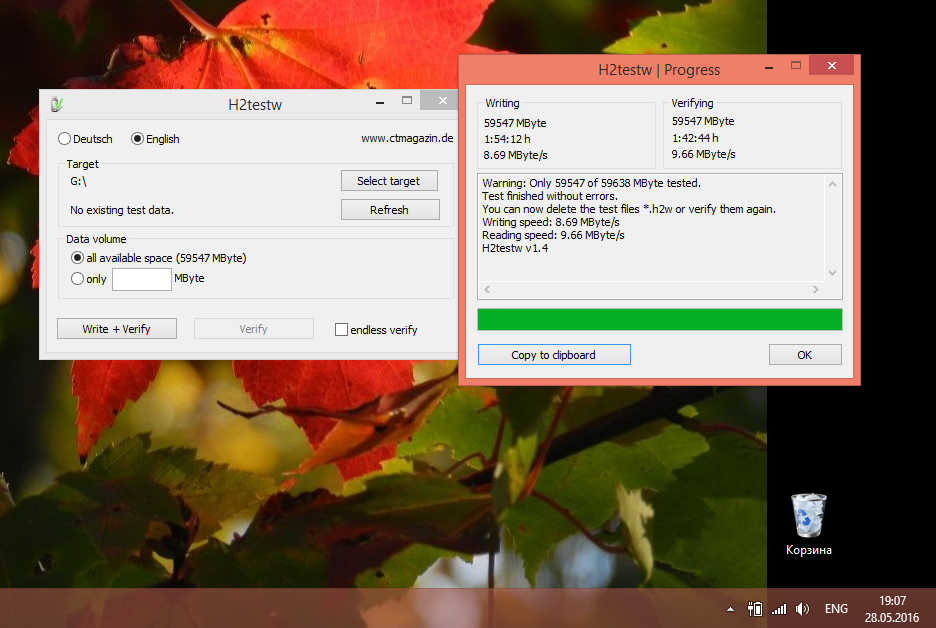Select the Deutsch language option
Image resolution: width=936 pixels, height=628 pixels.
coord(65,139)
